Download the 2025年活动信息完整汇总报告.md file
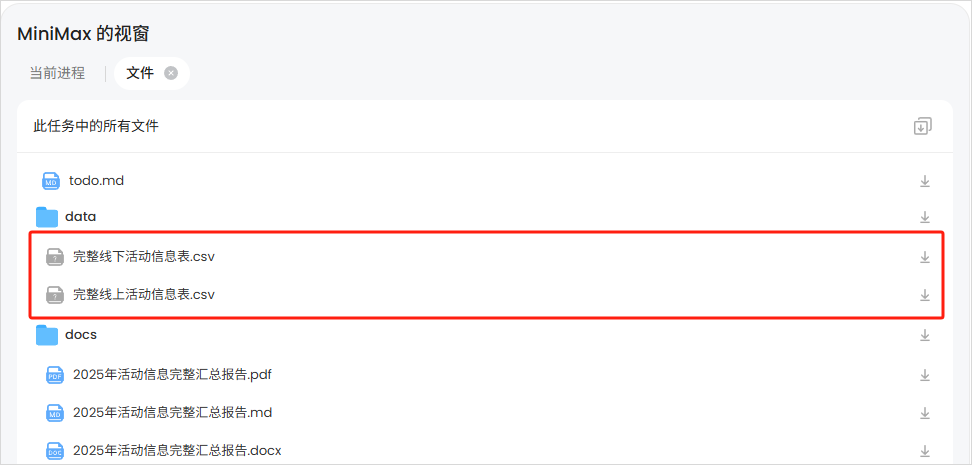 [925, 413]
